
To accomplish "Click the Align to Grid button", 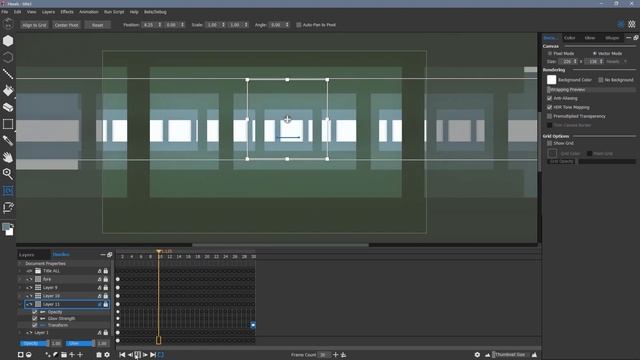I will pos(34,25).
